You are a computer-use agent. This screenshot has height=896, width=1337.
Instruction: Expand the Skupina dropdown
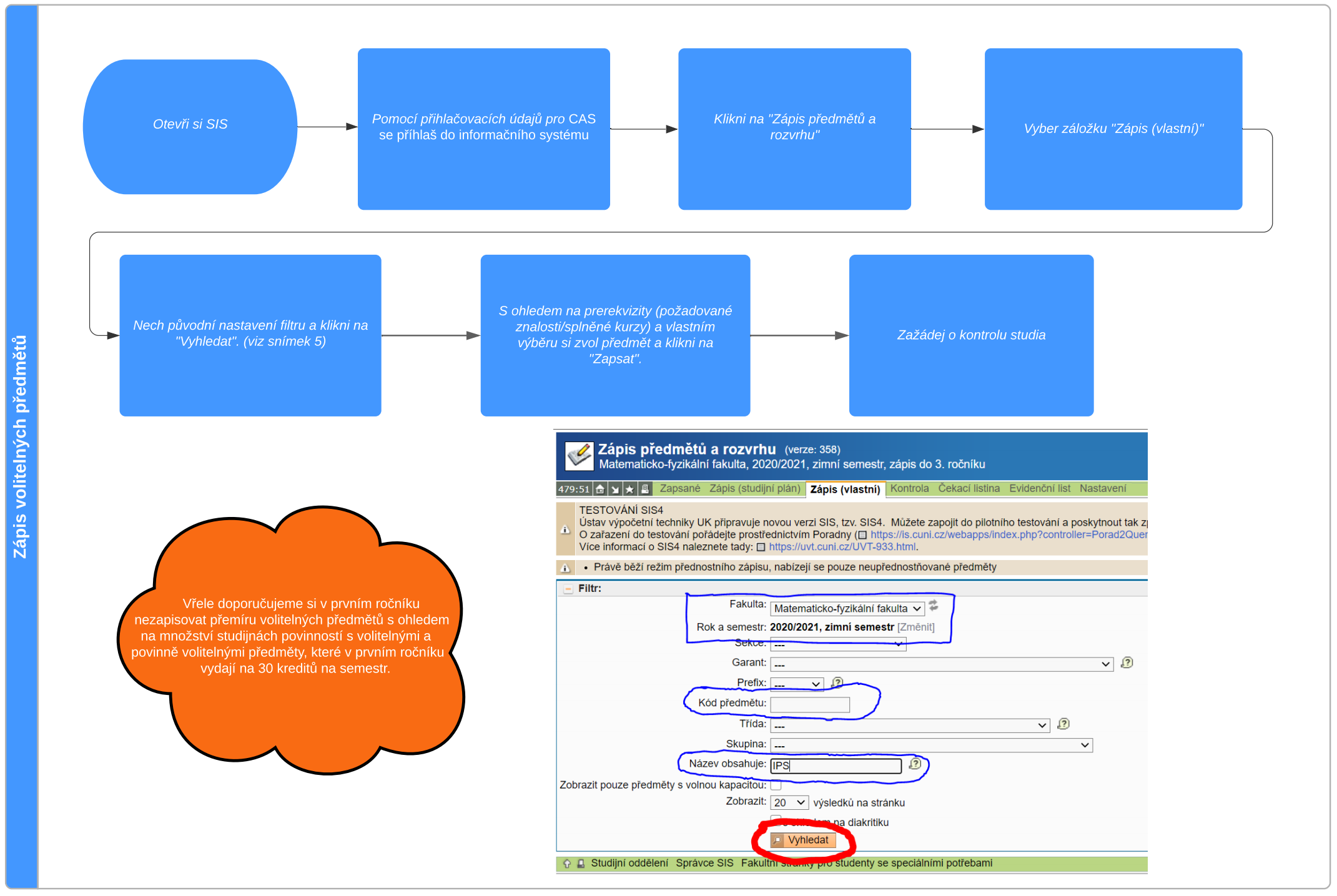931,745
